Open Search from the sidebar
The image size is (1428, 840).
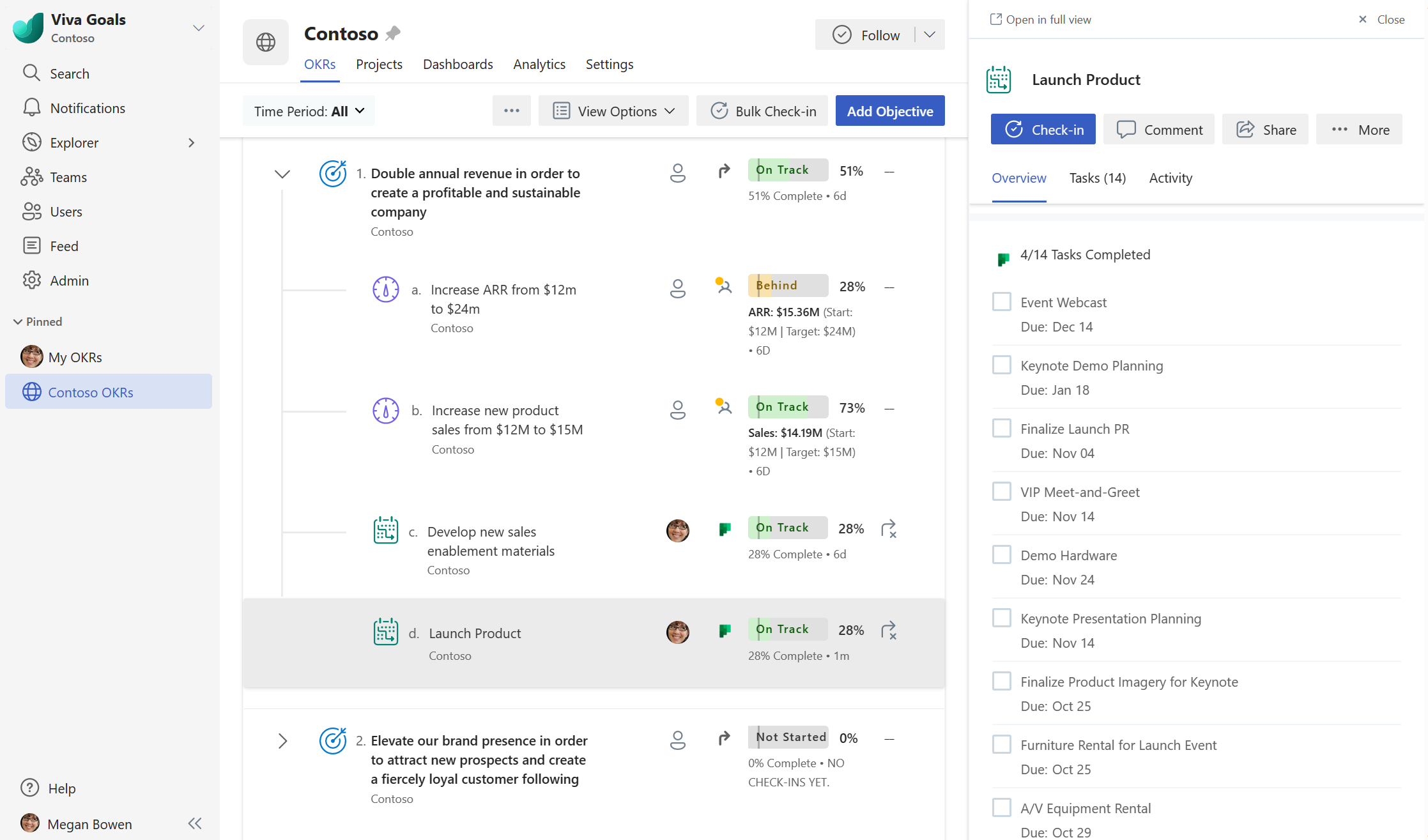32,73
